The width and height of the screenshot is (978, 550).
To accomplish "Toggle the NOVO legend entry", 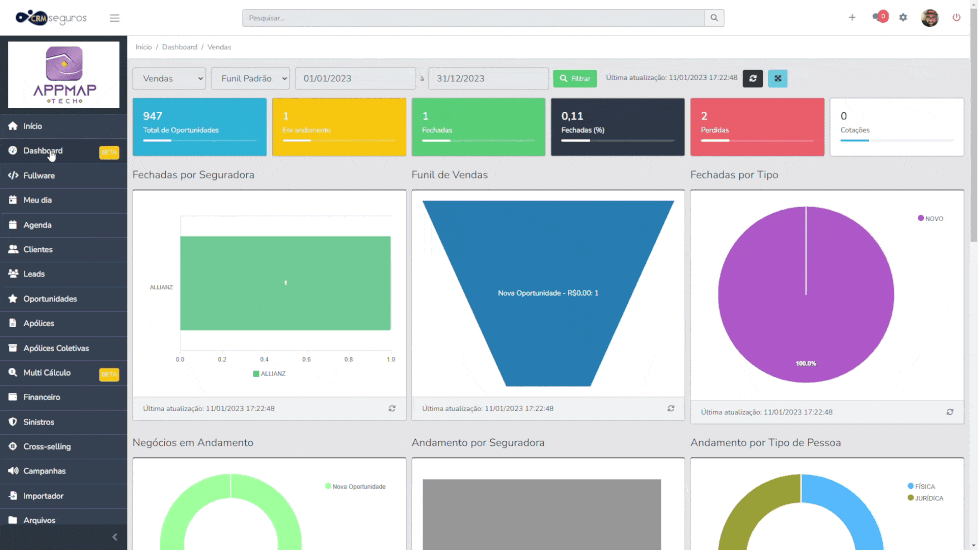I will [x=931, y=218].
